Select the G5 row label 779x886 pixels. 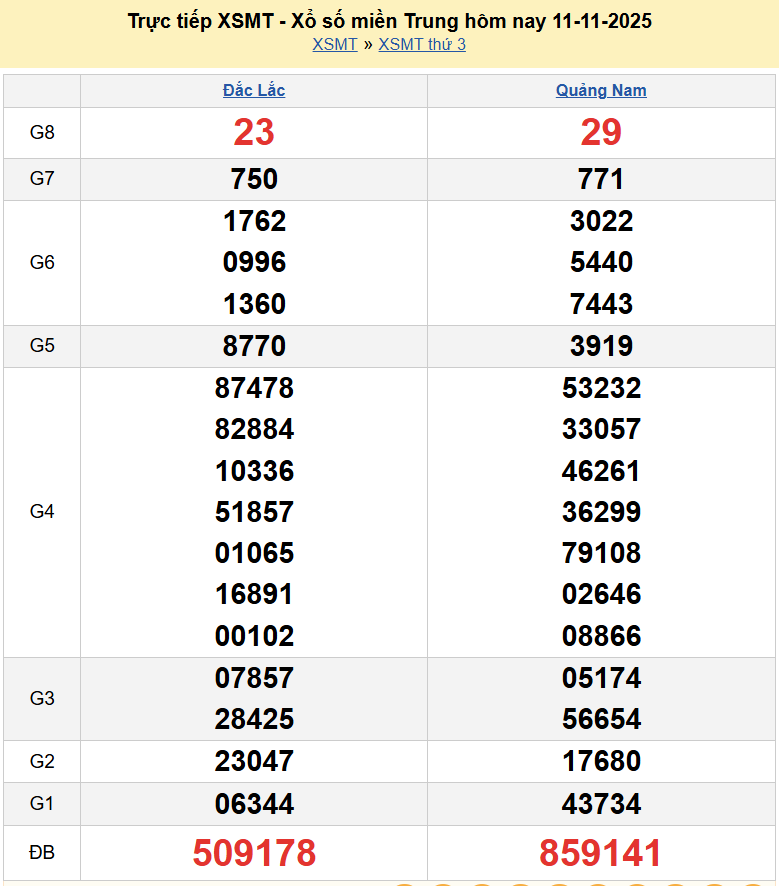point(42,345)
